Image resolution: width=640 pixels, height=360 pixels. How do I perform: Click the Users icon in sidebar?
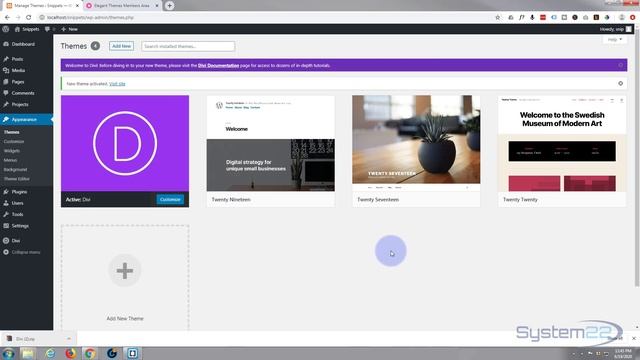(x=6, y=203)
